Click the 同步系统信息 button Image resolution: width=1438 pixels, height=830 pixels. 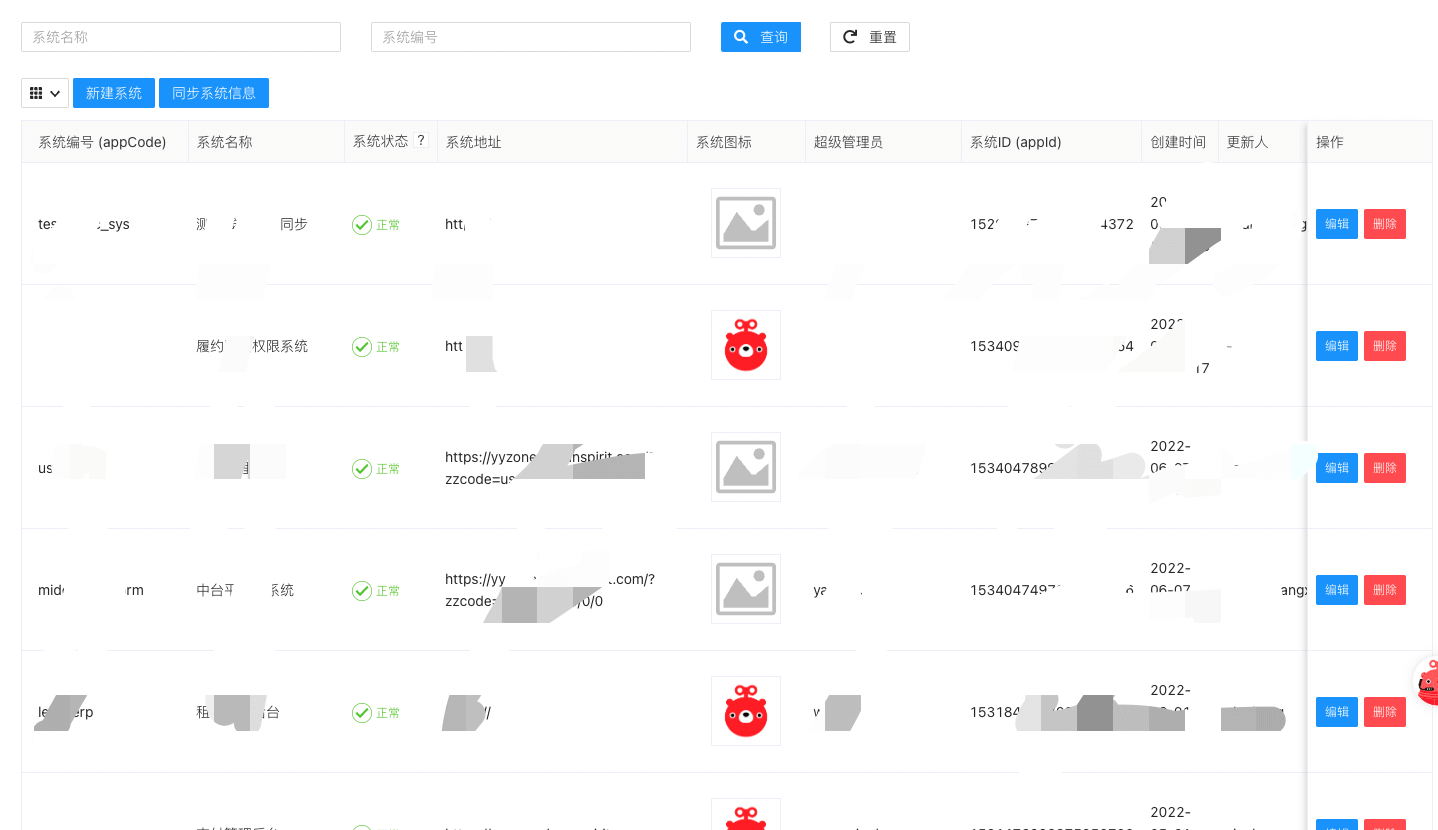[213, 92]
